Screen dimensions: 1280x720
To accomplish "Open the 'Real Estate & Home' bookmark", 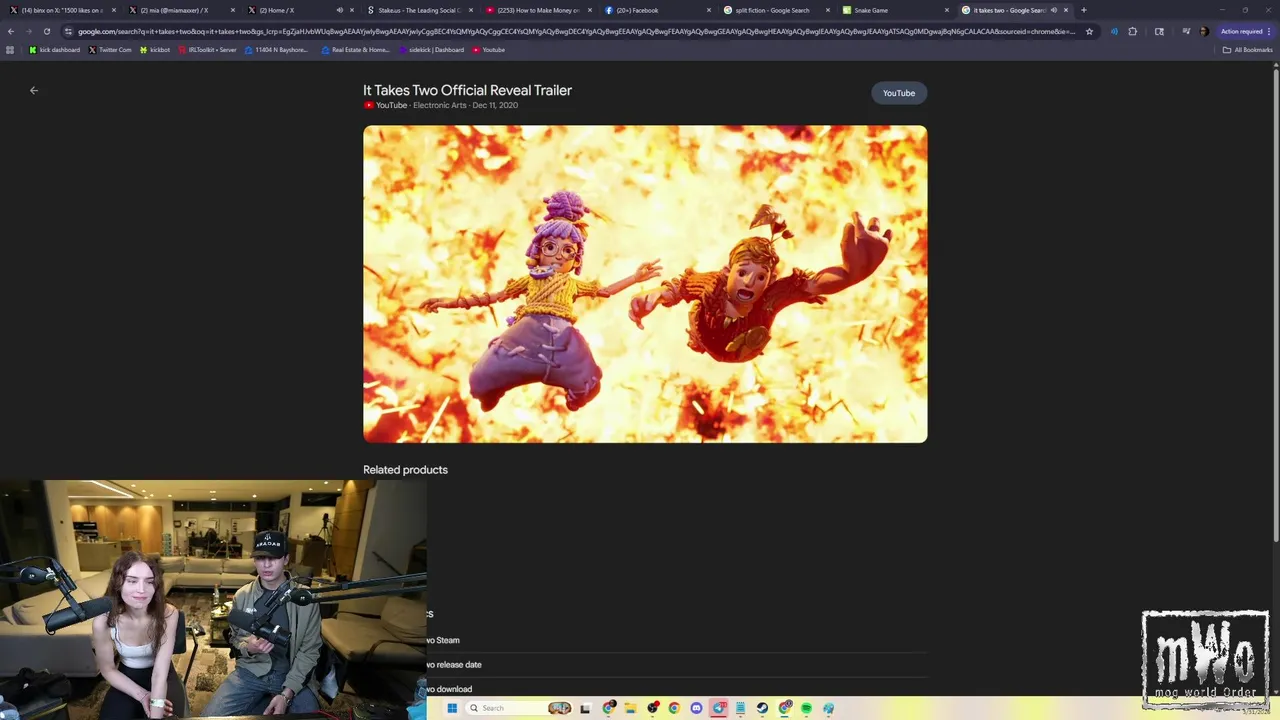I will click(x=355, y=50).
